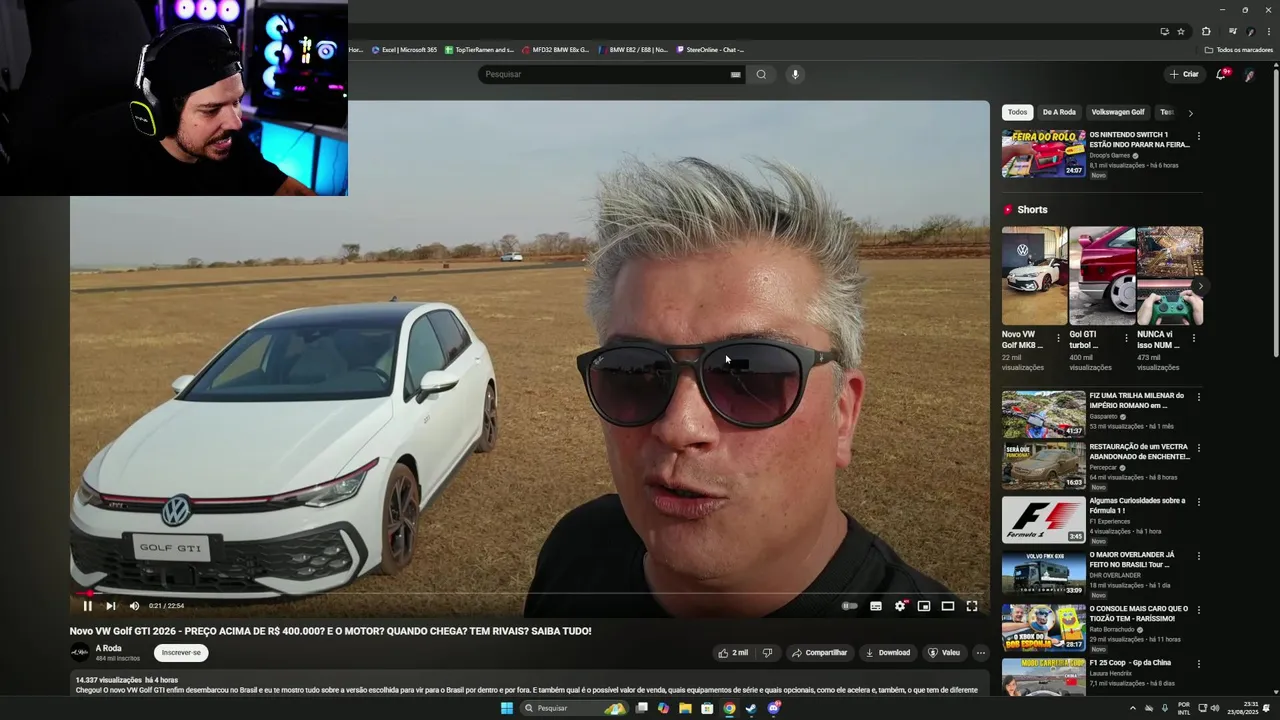The image size is (1280, 720).
Task: Open options for Fórmula 1 curiosidades video
Action: [x=1199, y=502]
